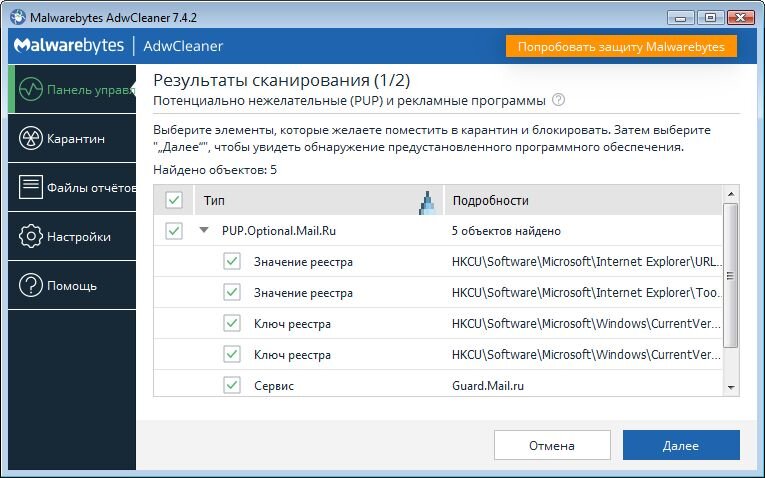The height and width of the screenshot is (478, 765).
Task: Click the help icon beside PUP subtitle
Action: pyautogui.click(x=558, y=100)
